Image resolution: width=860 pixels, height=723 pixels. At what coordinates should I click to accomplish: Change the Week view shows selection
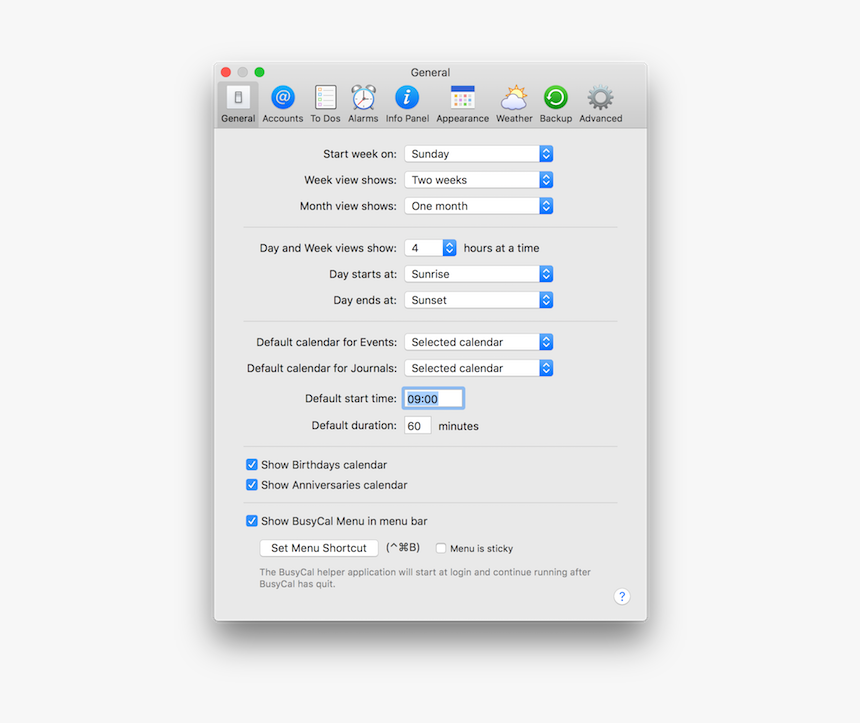(x=478, y=179)
